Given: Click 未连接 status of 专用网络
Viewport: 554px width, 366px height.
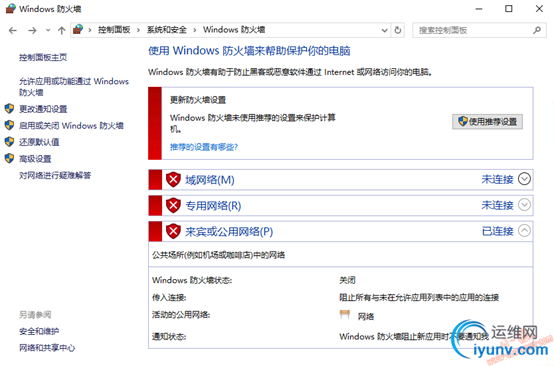Looking at the screenshot, I should click(497, 205).
